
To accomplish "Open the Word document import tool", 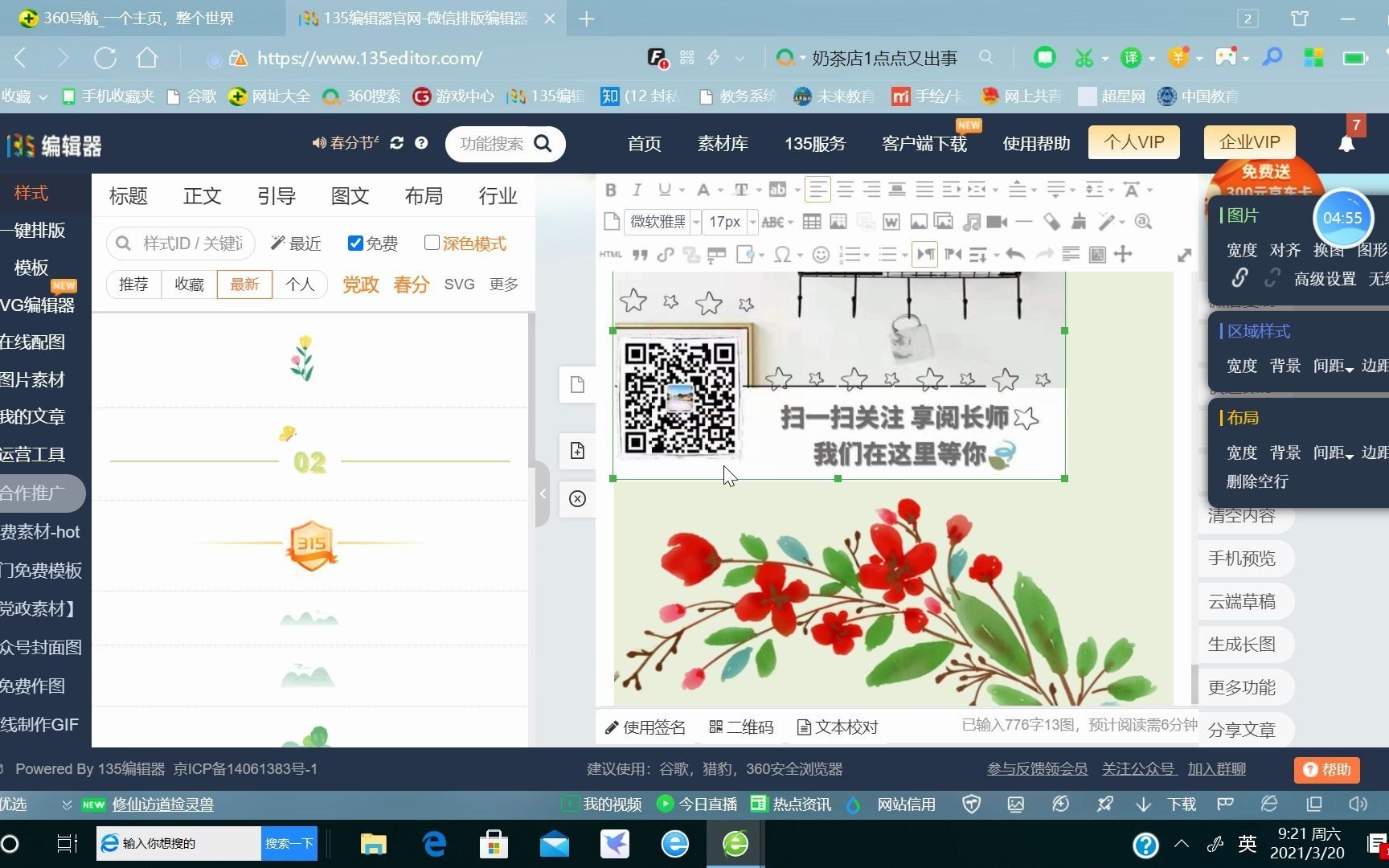I will (x=891, y=222).
